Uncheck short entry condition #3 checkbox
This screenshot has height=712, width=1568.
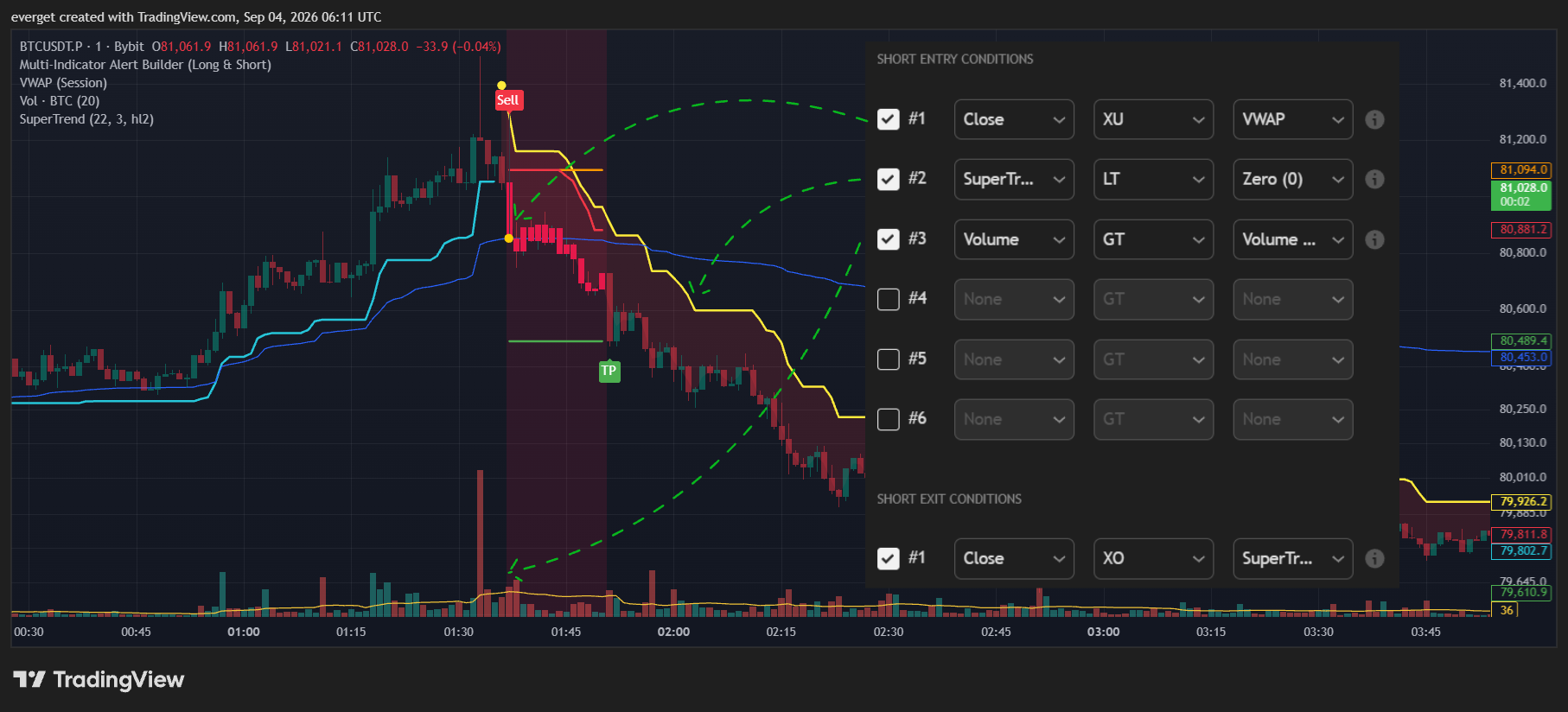(889, 239)
